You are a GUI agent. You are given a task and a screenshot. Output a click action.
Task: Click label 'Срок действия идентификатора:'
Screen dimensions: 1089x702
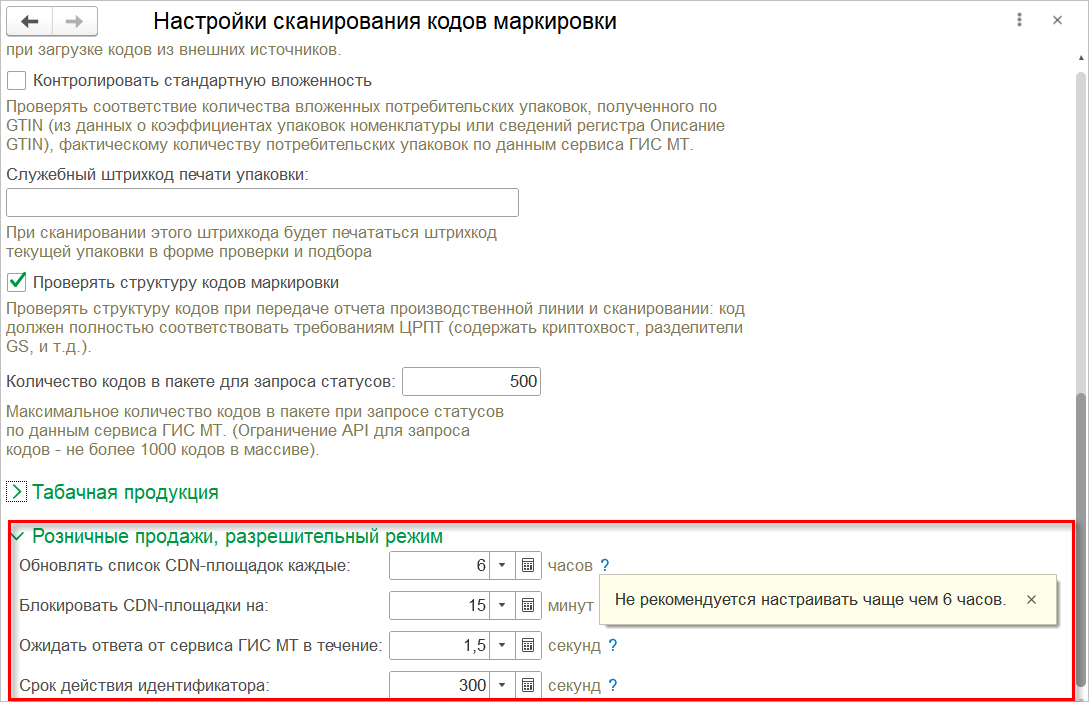click(x=144, y=685)
